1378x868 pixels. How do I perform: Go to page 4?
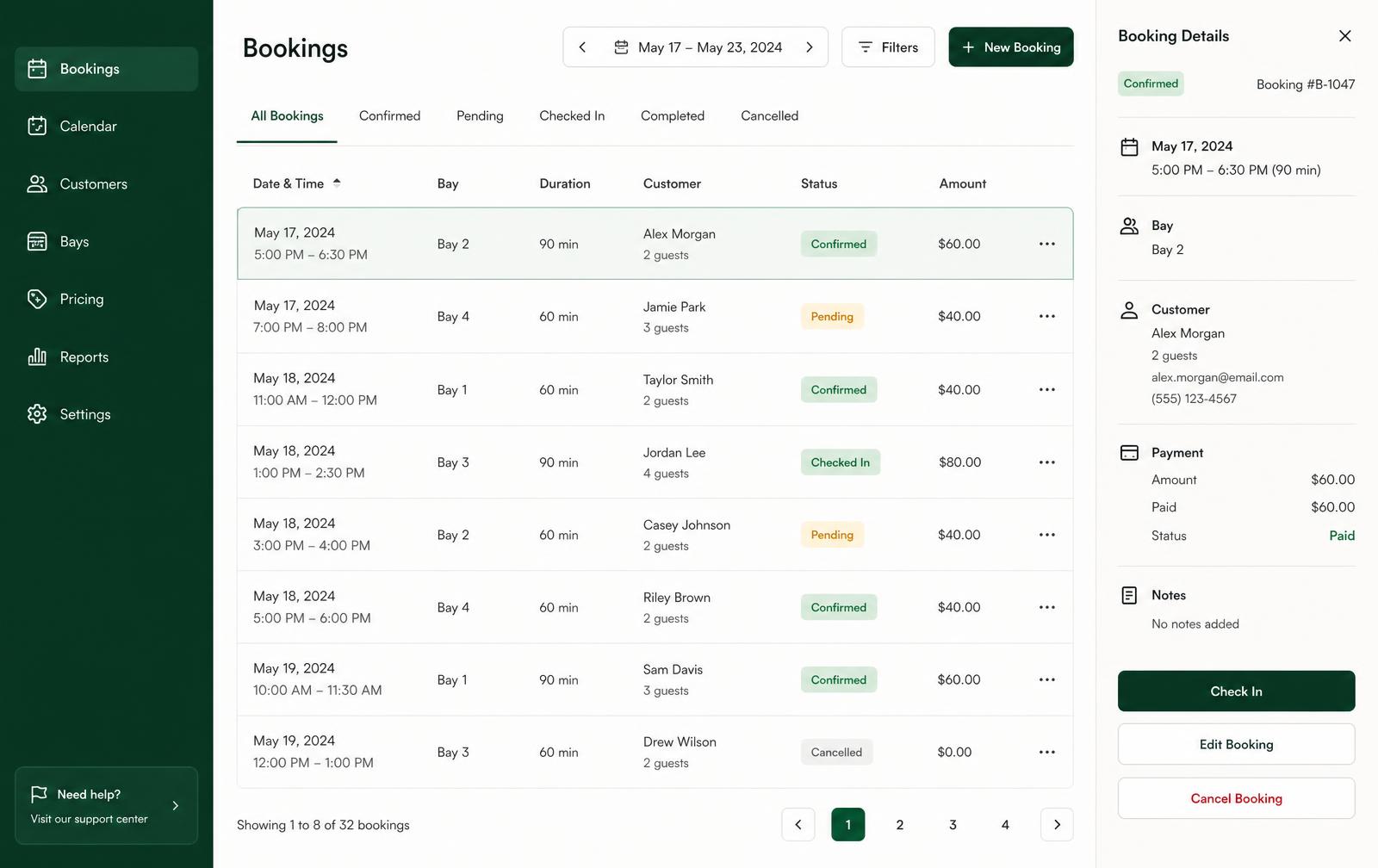[x=1005, y=825]
